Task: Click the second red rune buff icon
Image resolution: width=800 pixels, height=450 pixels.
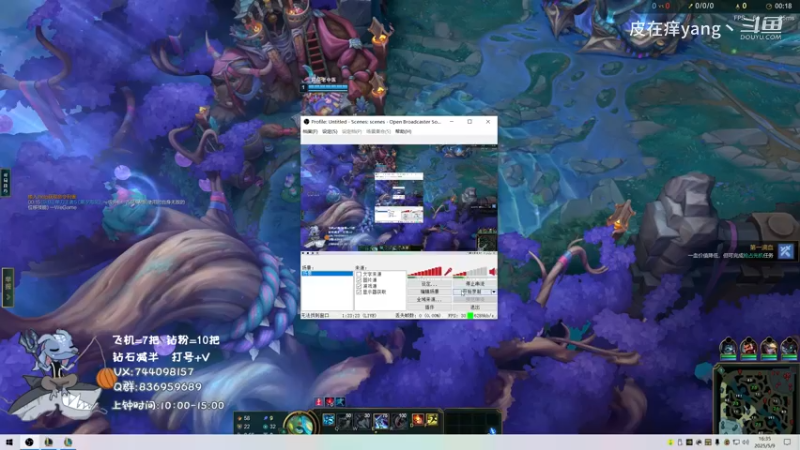Action: coord(330,402)
